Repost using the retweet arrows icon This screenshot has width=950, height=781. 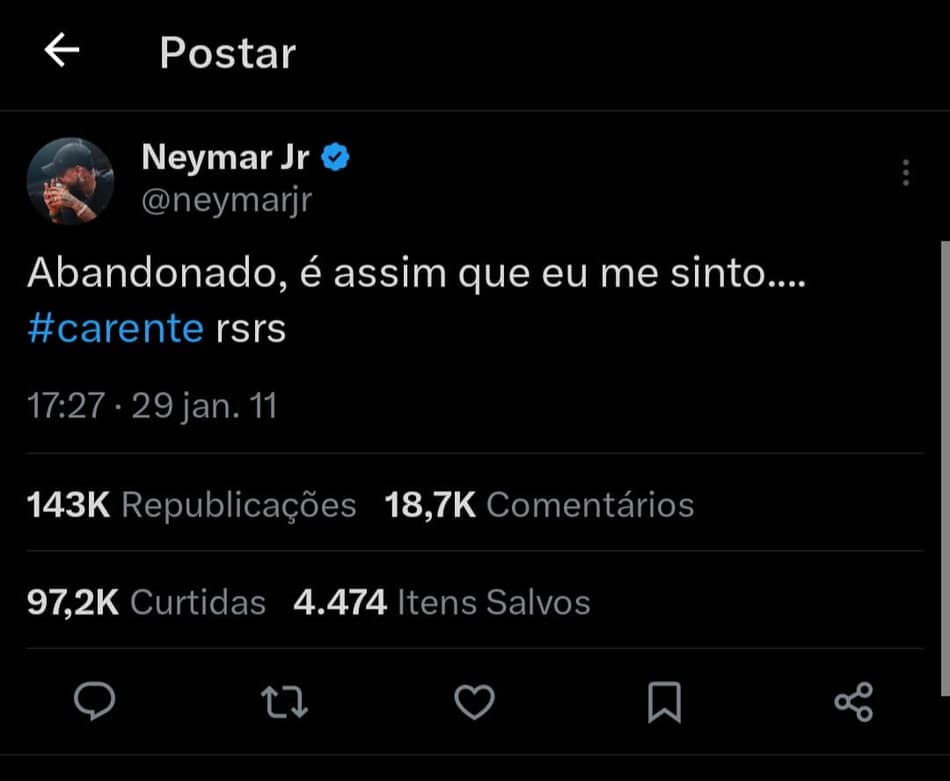click(x=284, y=702)
